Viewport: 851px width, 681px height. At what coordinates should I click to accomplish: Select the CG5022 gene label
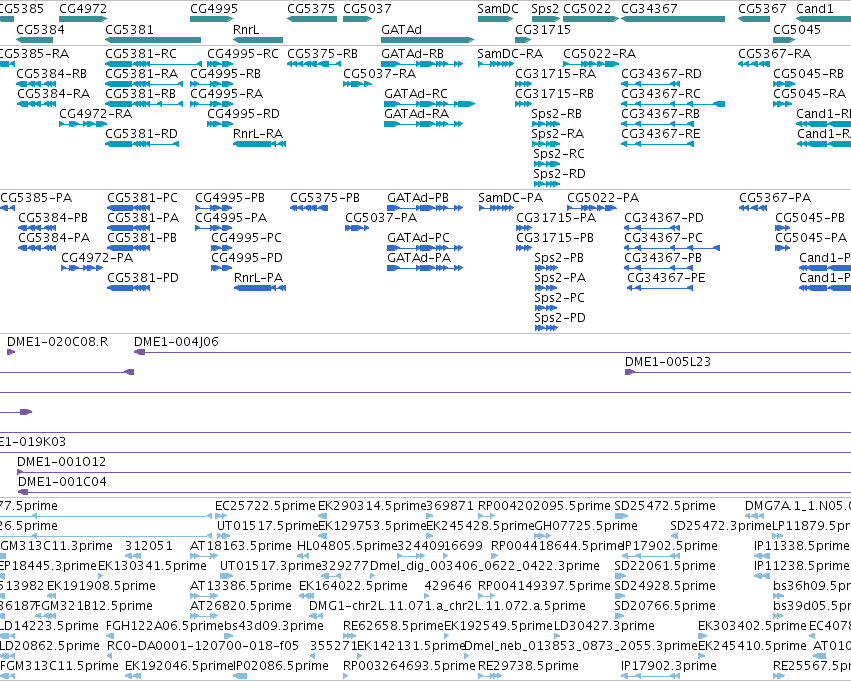click(587, 9)
